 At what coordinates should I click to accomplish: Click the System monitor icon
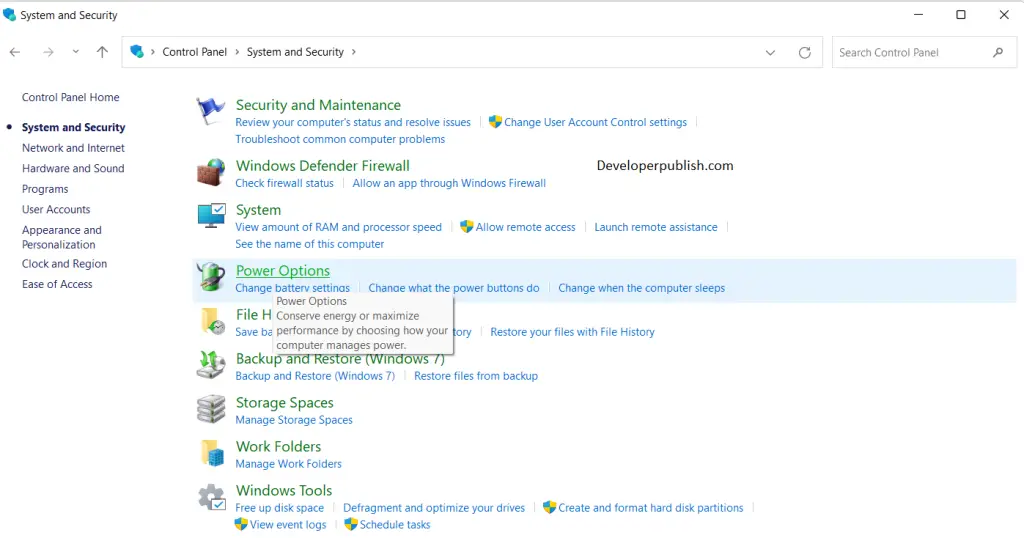coord(211,215)
